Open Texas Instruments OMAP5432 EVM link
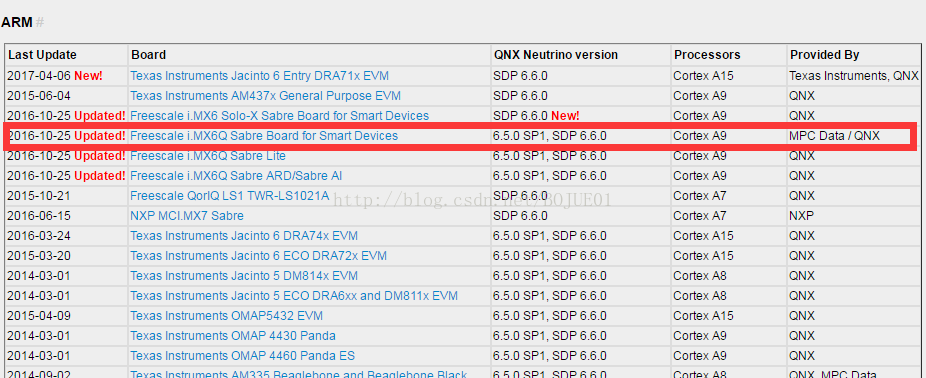The width and height of the screenshot is (926, 378). pyautogui.click(x=226, y=317)
